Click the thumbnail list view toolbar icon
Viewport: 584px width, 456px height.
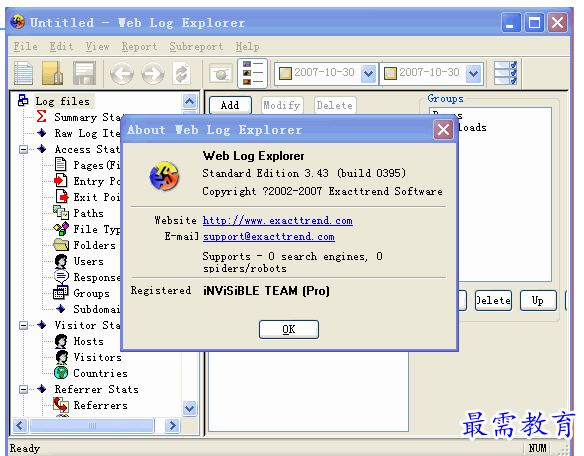coord(252,73)
